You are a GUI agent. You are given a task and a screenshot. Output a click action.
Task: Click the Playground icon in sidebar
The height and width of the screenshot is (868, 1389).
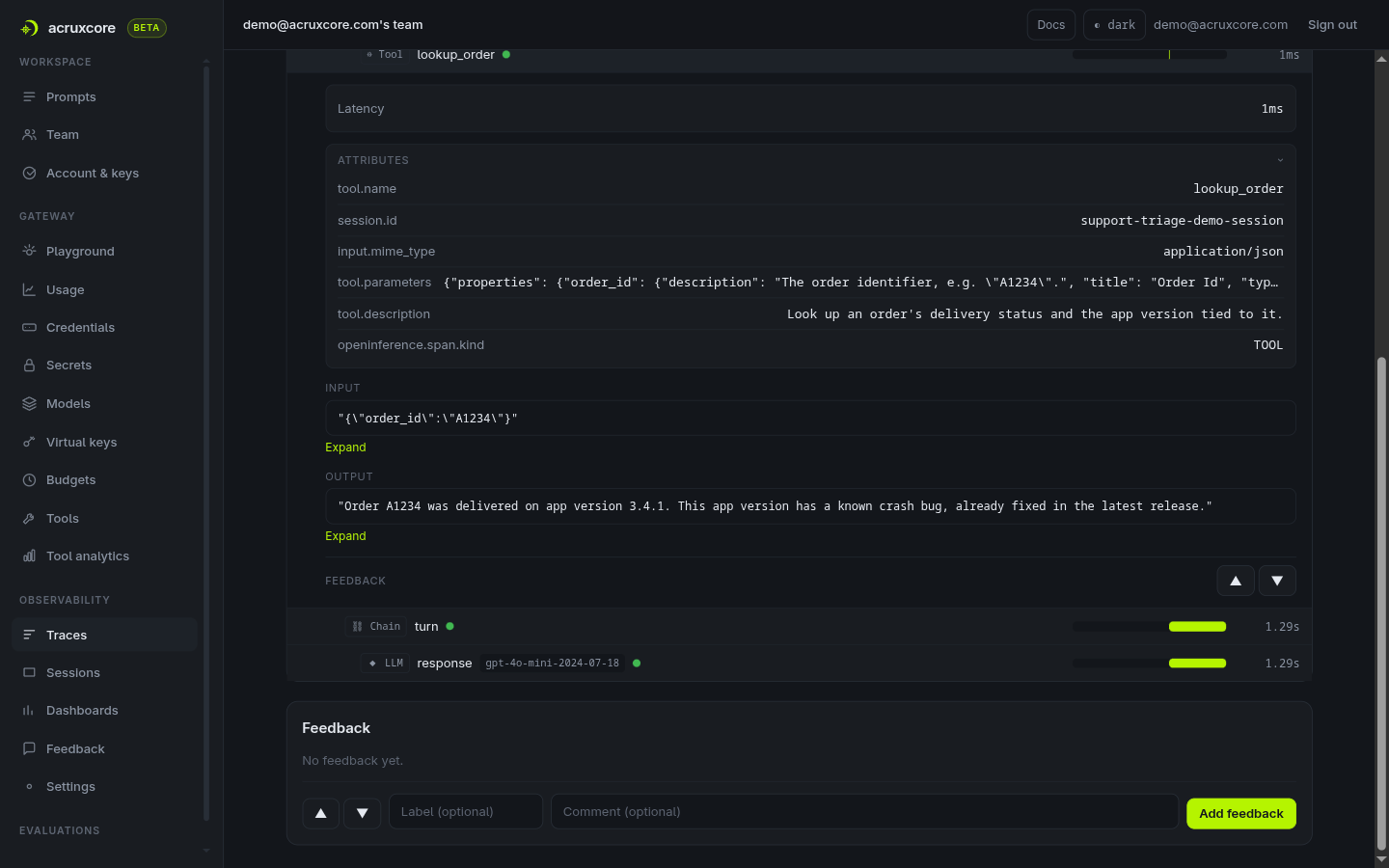tap(29, 251)
